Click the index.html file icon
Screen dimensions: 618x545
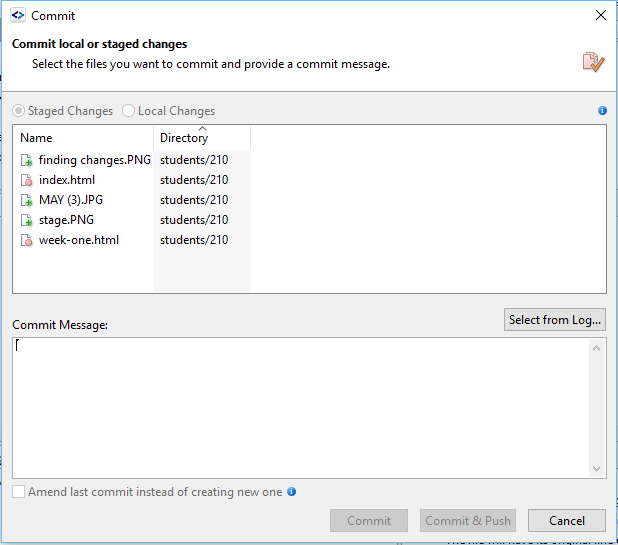point(27,180)
